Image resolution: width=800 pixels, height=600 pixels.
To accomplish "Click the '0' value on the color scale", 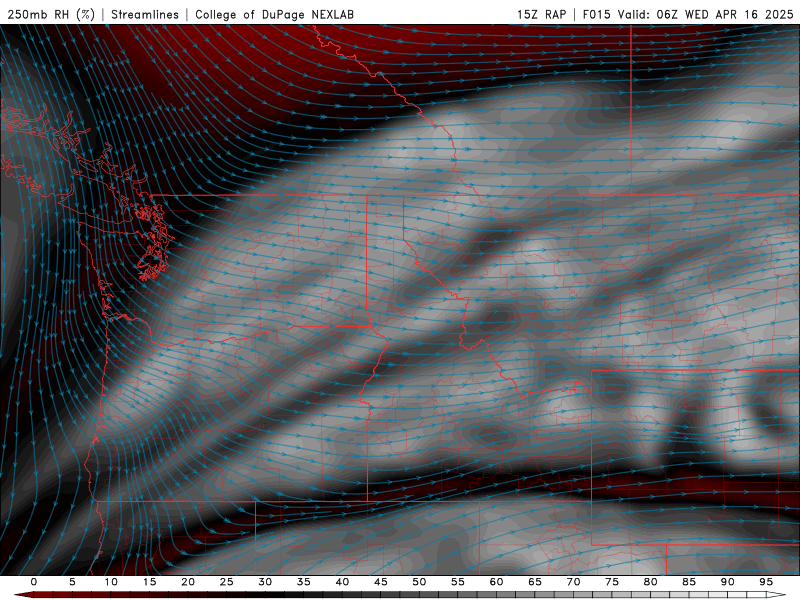I will (x=34, y=582).
